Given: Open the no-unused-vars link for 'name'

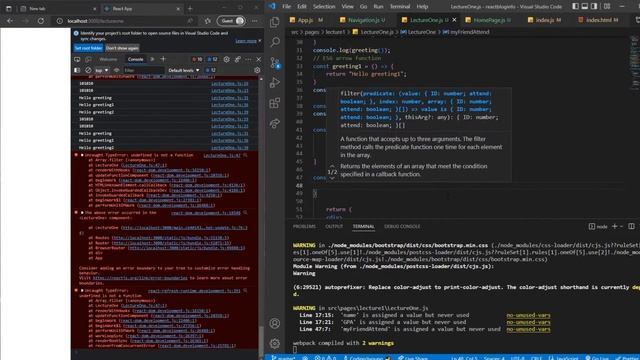Looking at the screenshot, I should point(528,315).
